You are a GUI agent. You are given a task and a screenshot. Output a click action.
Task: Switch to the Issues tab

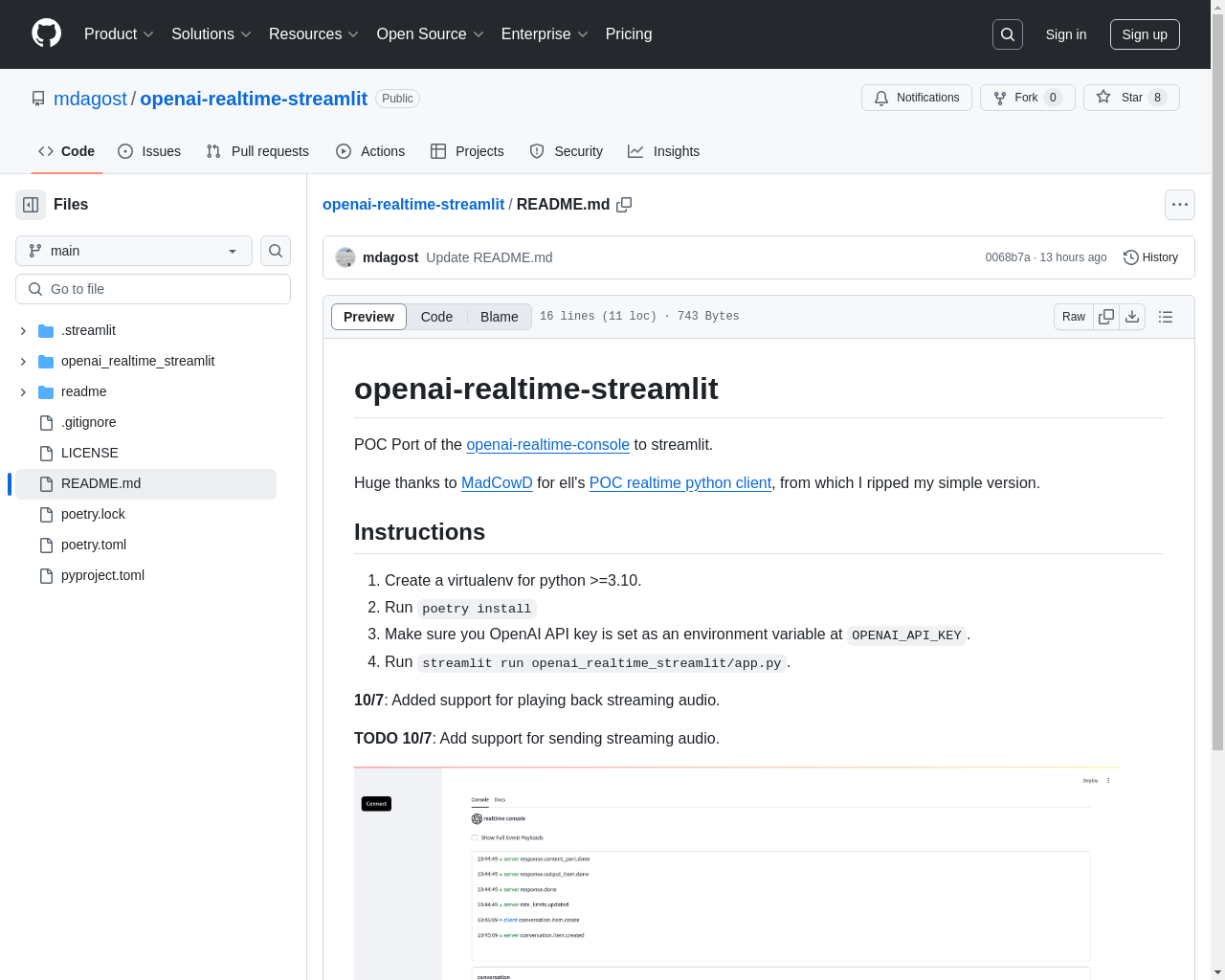click(x=149, y=151)
